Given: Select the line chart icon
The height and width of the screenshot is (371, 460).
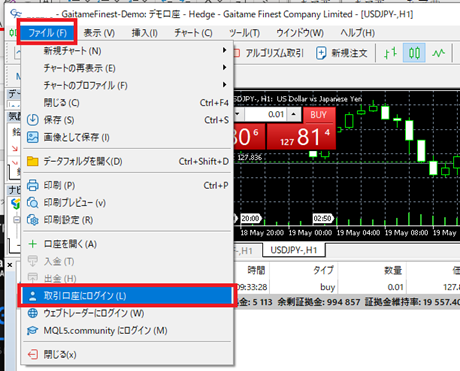Looking at the screenshot, I should (x=438, y=53).
